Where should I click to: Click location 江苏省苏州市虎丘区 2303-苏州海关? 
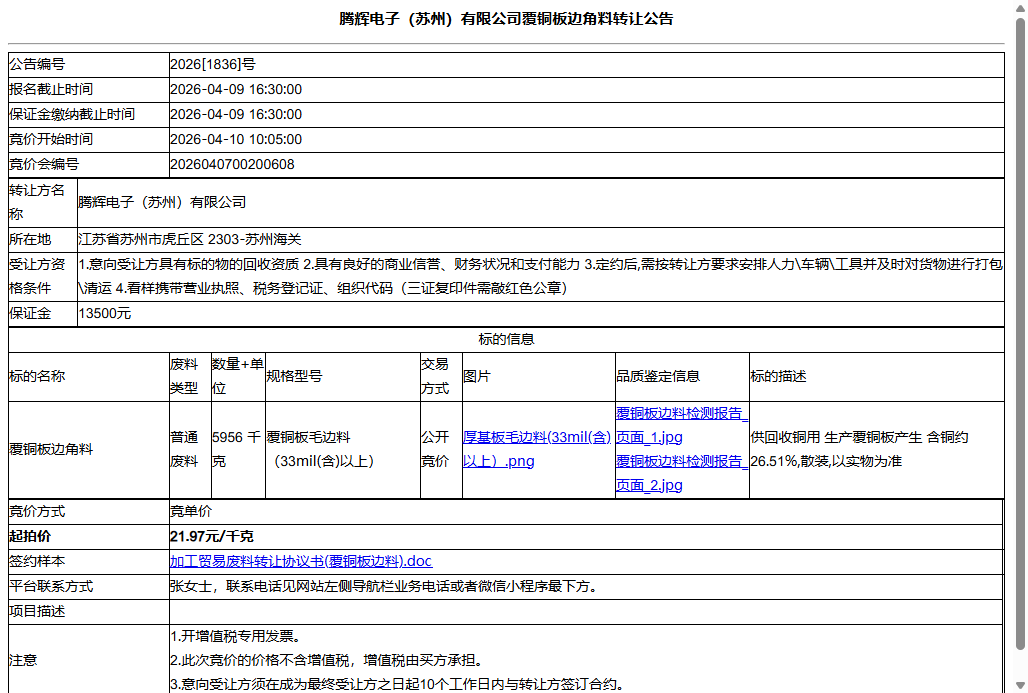pyautogui.click(x=189, y=239)
